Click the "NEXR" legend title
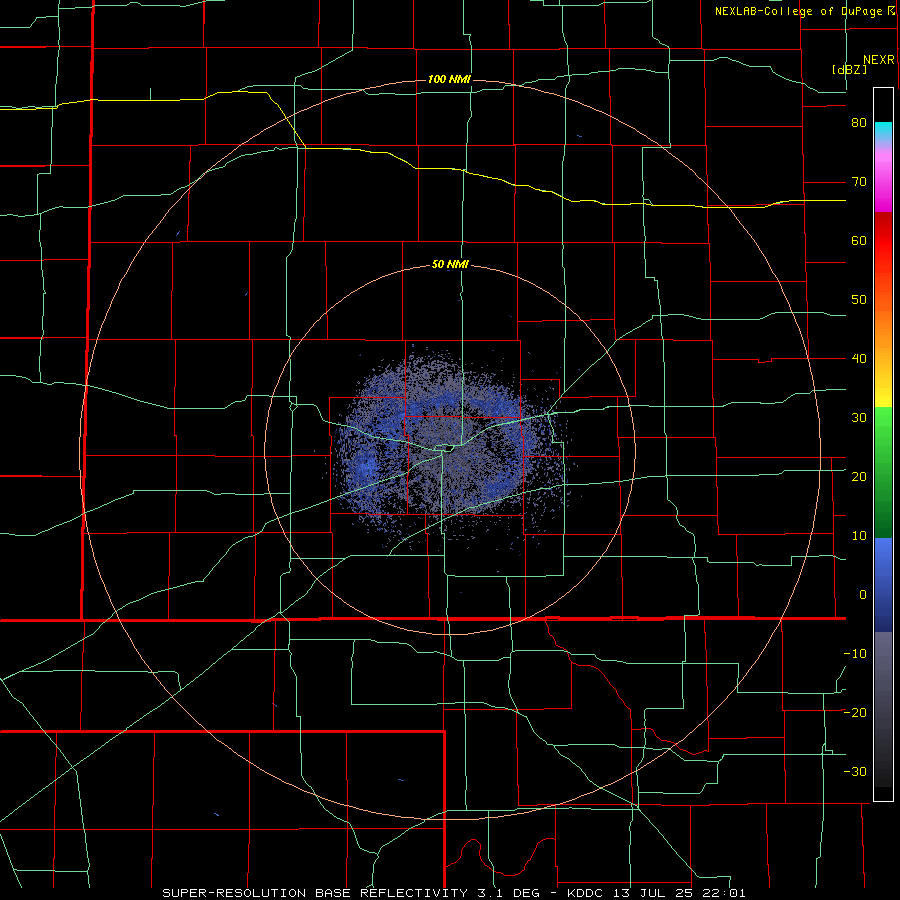Image resolution: width=900 pixels, height=900 pixels. point(879,60)
